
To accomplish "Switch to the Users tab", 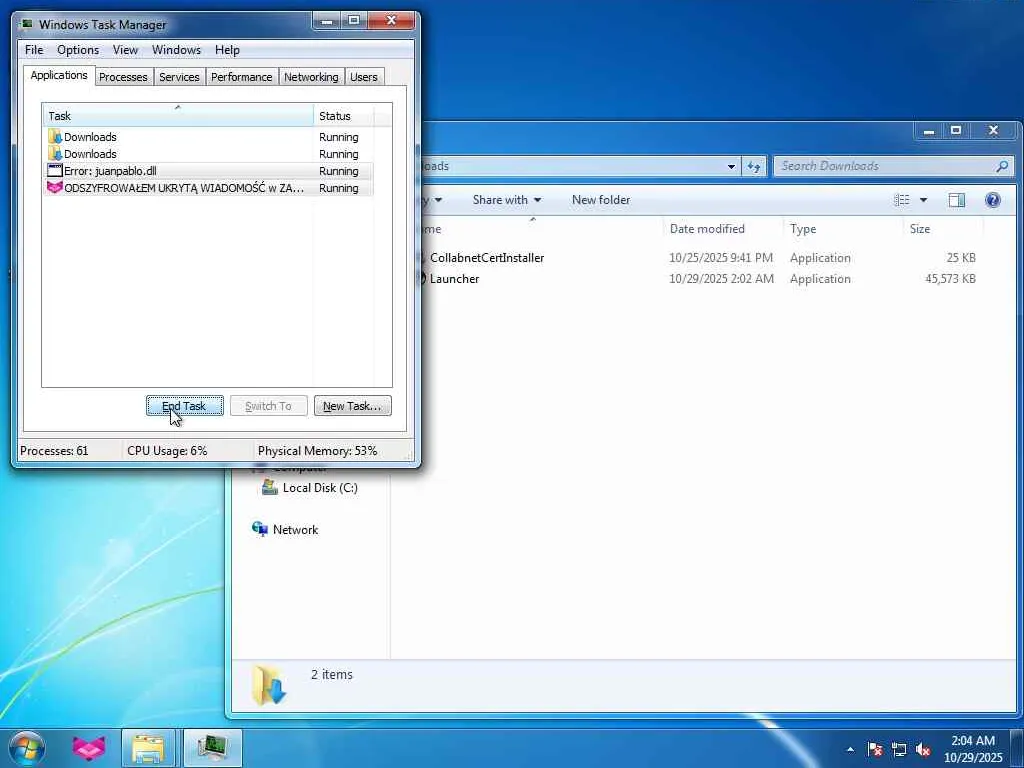I will click(364, 77).
